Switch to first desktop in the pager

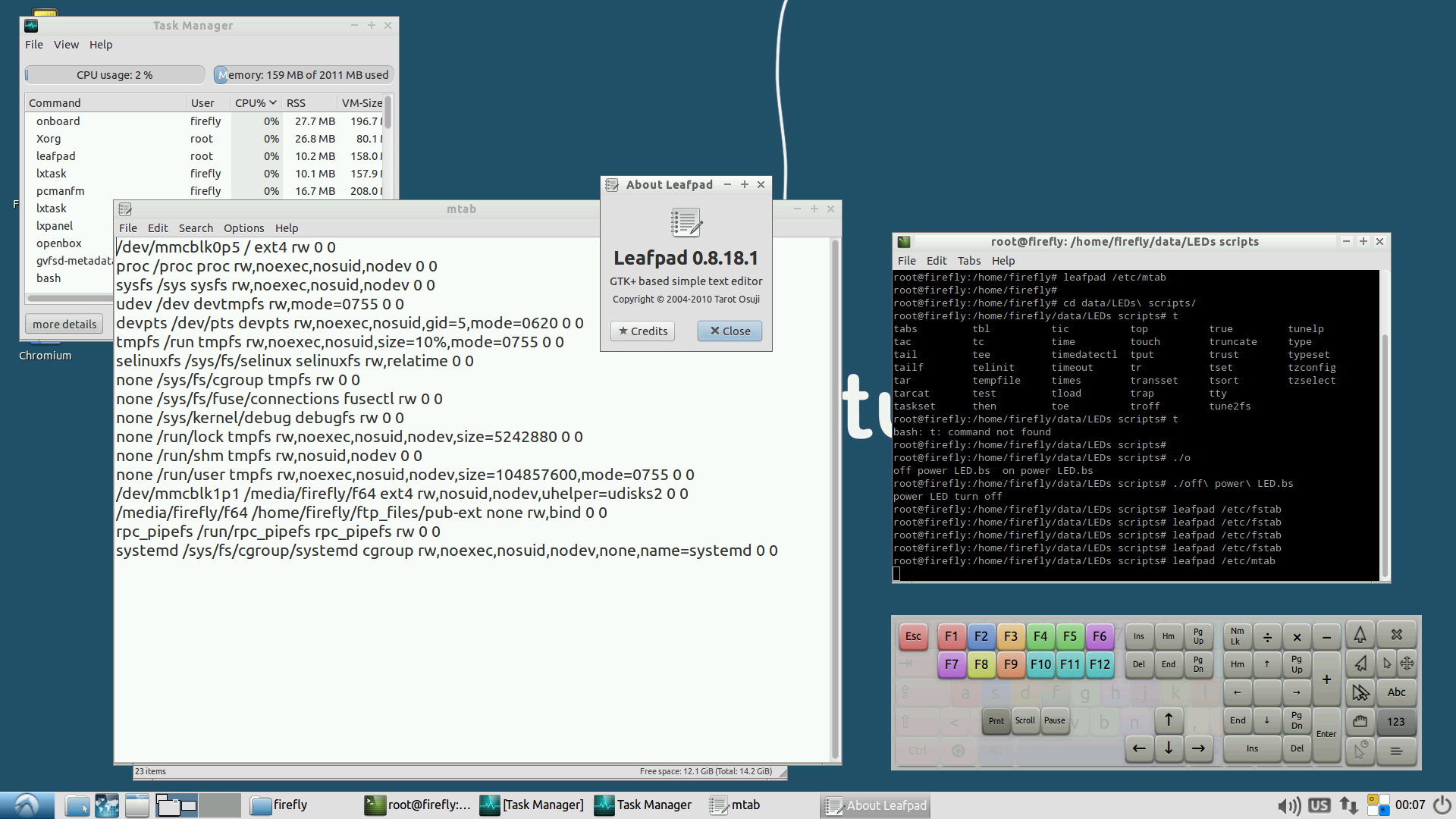[x=177, y=805]
